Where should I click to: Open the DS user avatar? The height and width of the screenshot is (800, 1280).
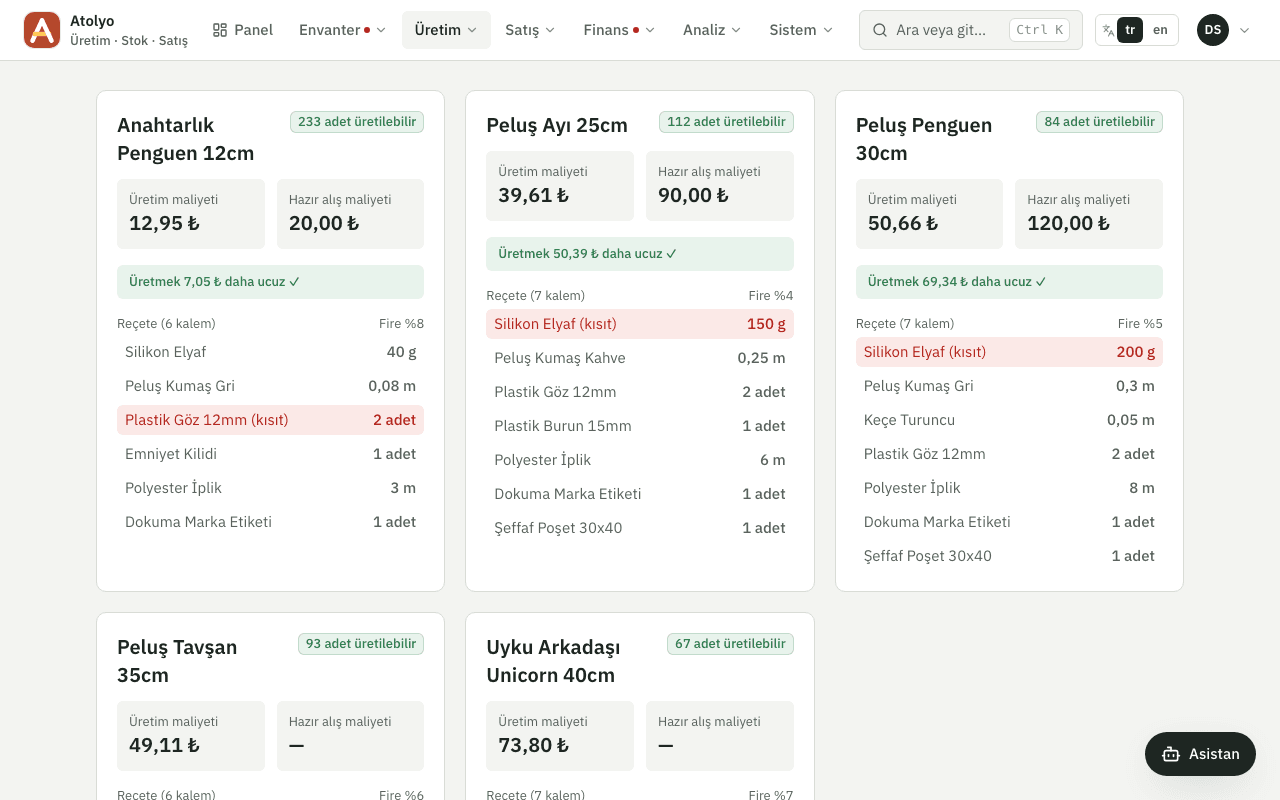click(x=1213, y=30)
